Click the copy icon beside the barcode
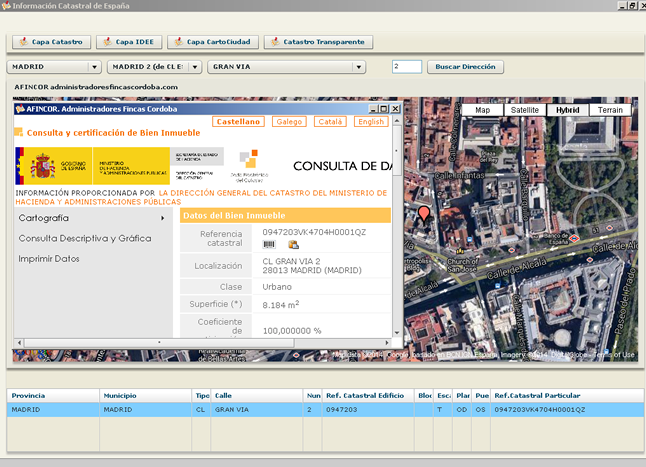 click(293, 245)
